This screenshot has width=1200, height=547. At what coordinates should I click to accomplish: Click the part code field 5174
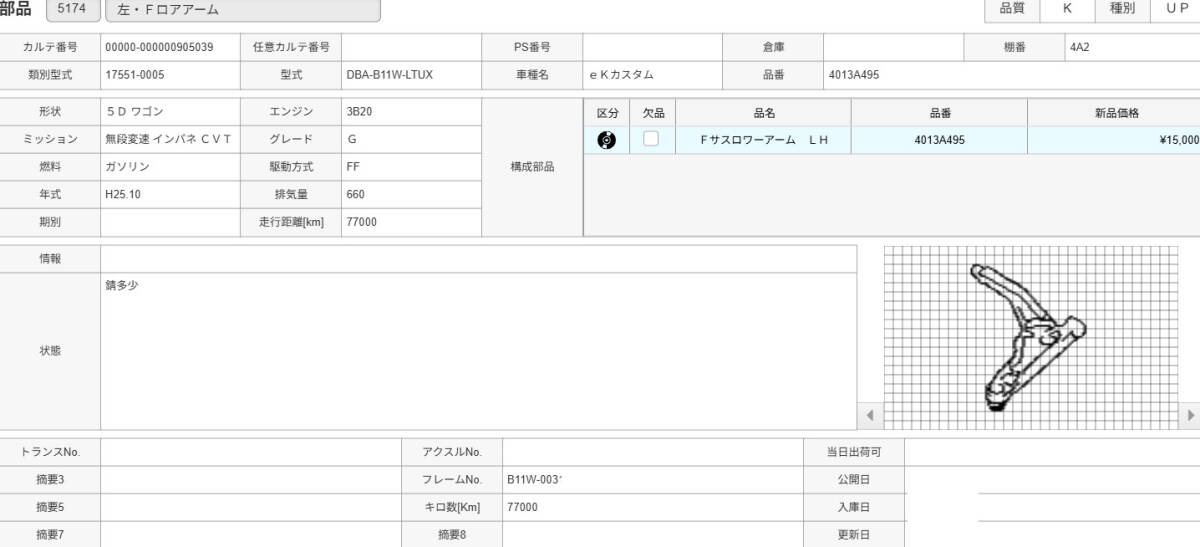[x=71, y=10]
